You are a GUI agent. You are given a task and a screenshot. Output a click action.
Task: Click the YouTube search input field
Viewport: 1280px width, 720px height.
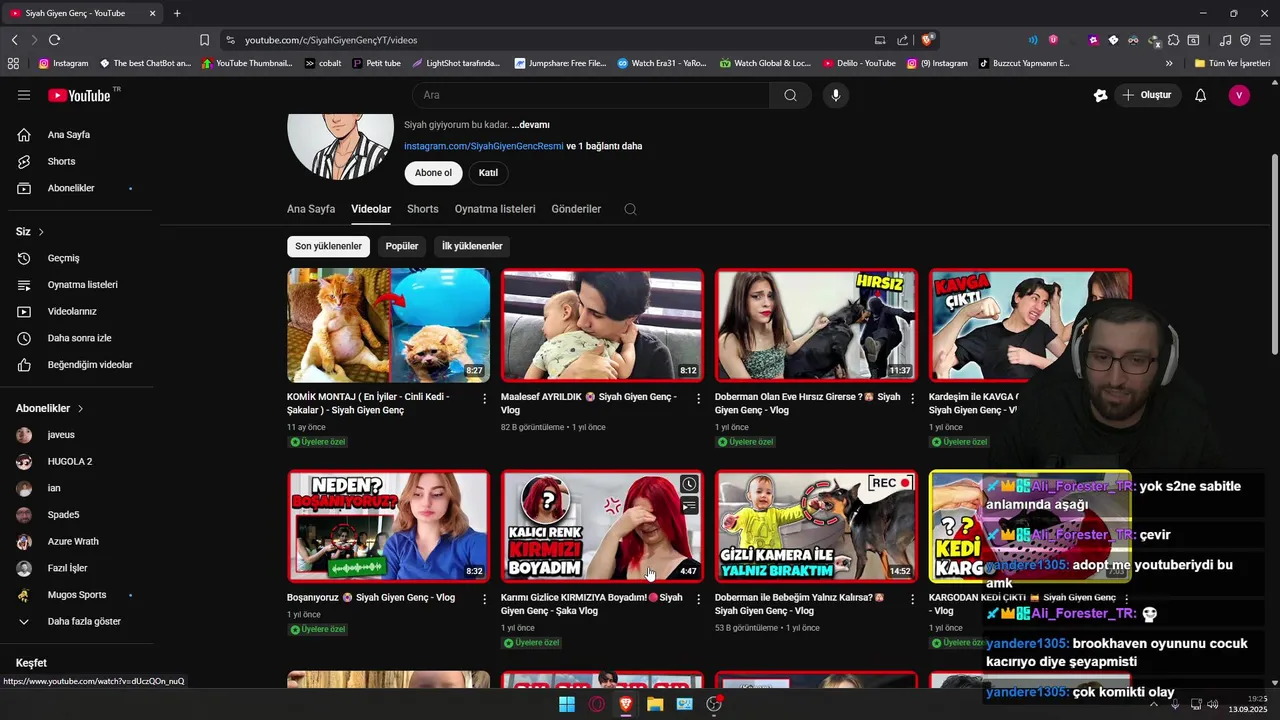click(591, 95)
